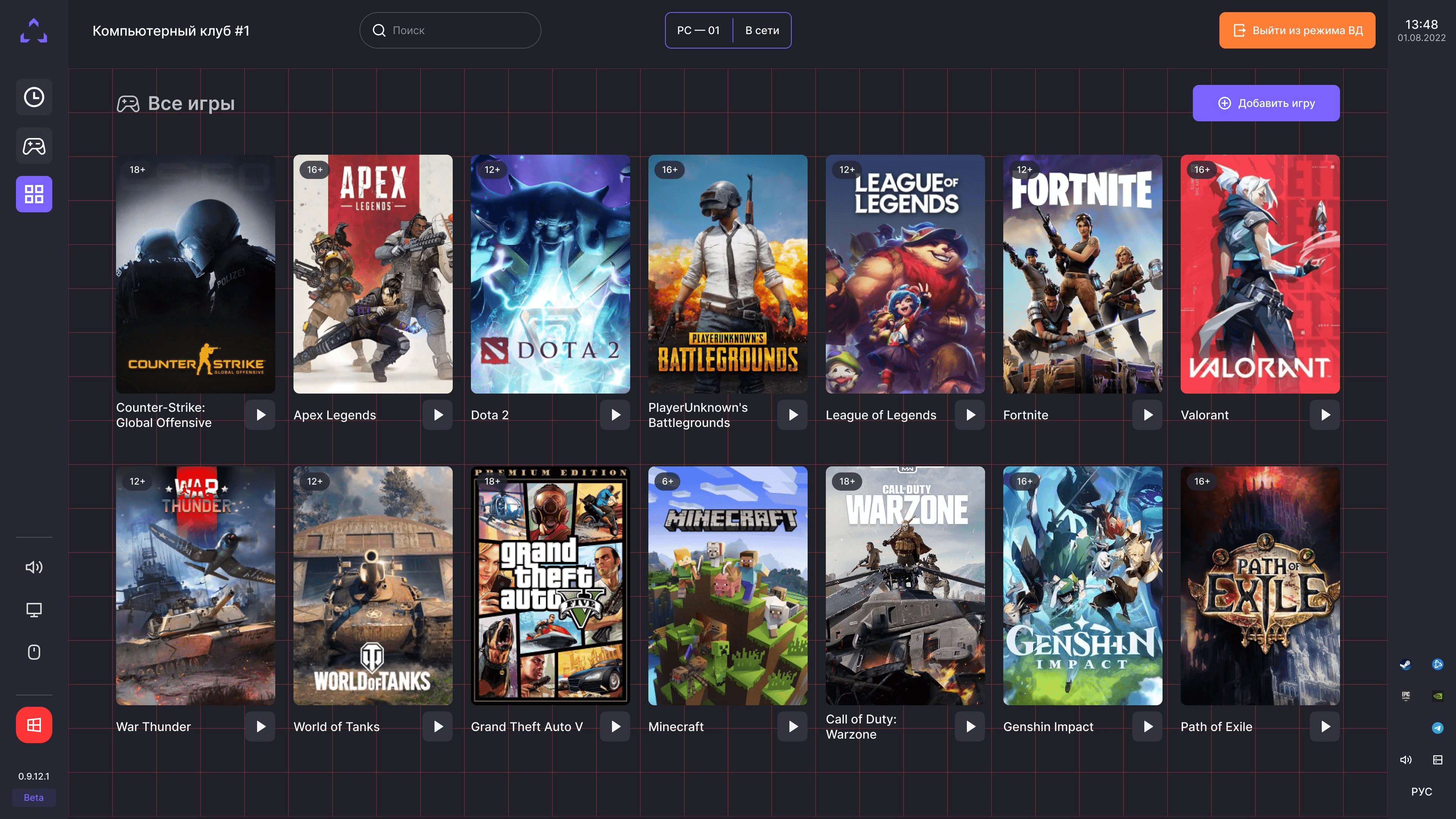Start PlayerUnknown's Battlegrounds via play button
The width and height of the screenshot is (1456, 819).
793,415
